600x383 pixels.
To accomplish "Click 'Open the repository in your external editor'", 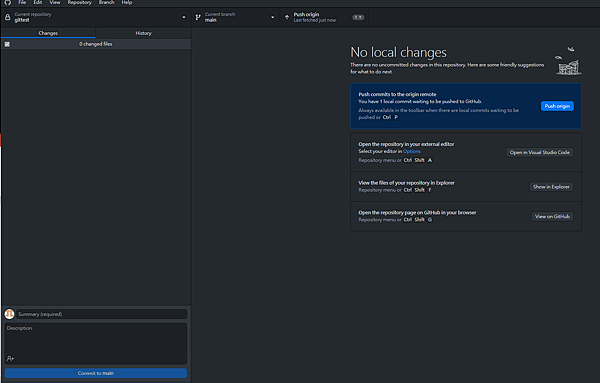I will [406, 144].
